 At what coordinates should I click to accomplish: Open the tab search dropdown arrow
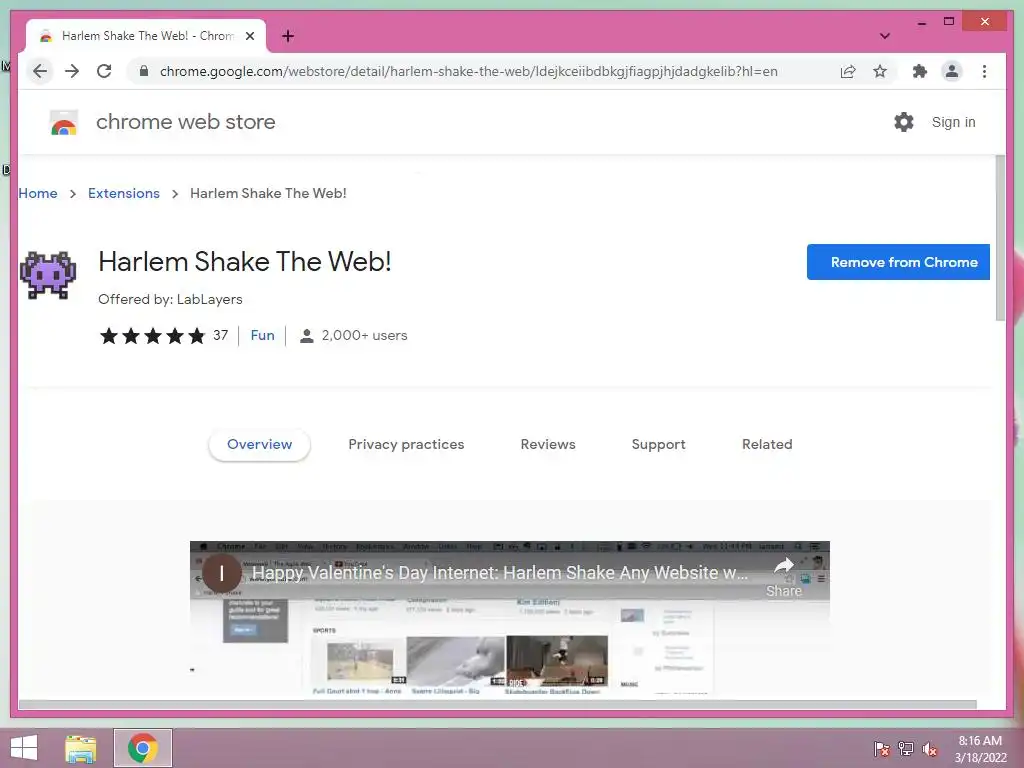[x=885, y=36]
